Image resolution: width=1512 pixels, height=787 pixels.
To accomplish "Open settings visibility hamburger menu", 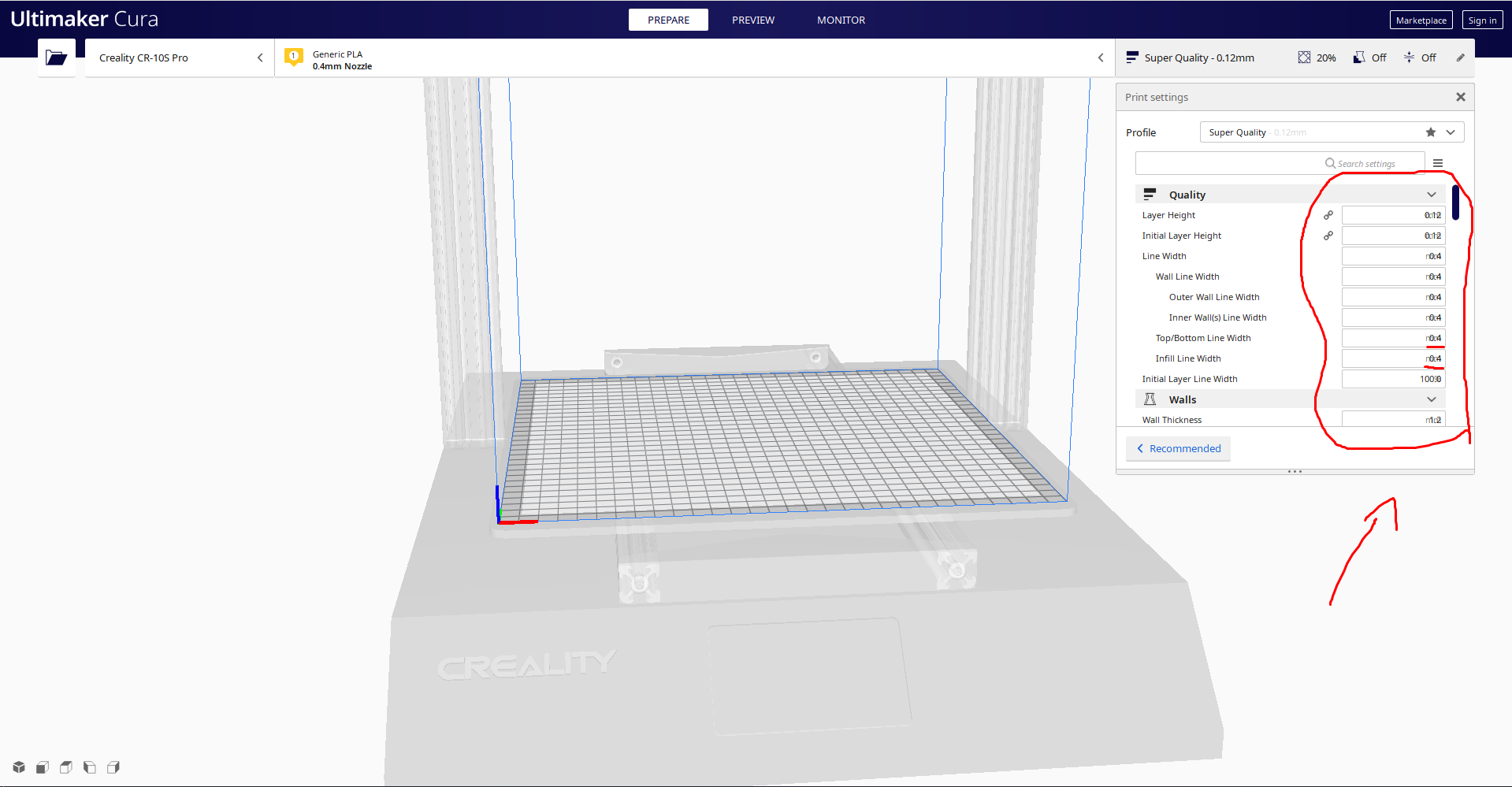I will (x=1438, y=163).
